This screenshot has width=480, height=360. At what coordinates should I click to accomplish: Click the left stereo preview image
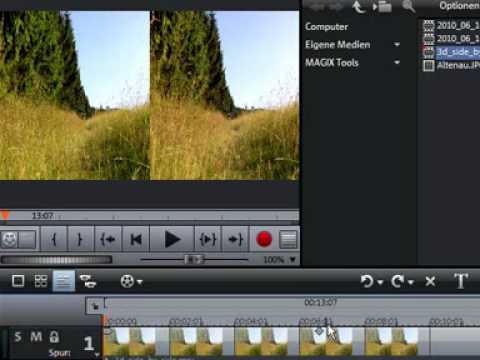(x=75, y=95)
